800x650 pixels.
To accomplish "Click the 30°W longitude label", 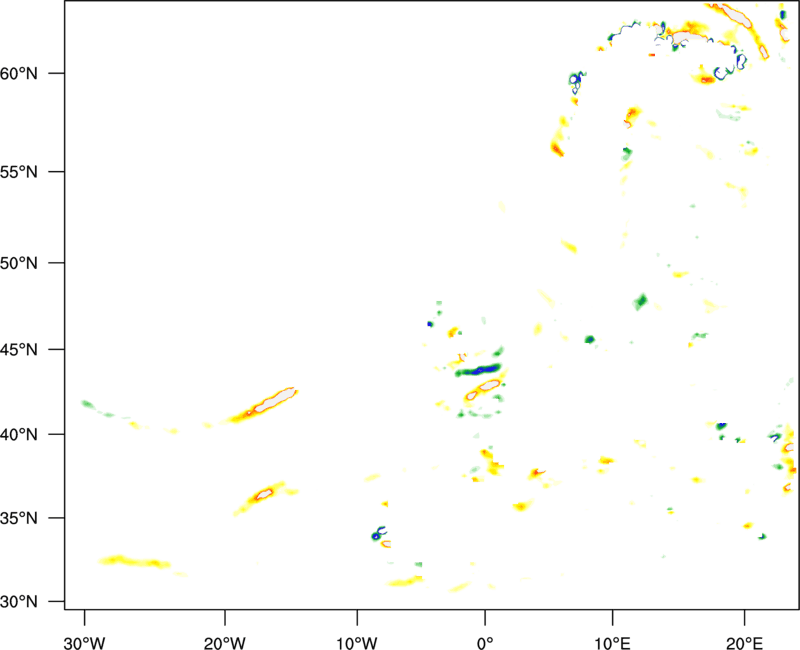I will [85, 643].
